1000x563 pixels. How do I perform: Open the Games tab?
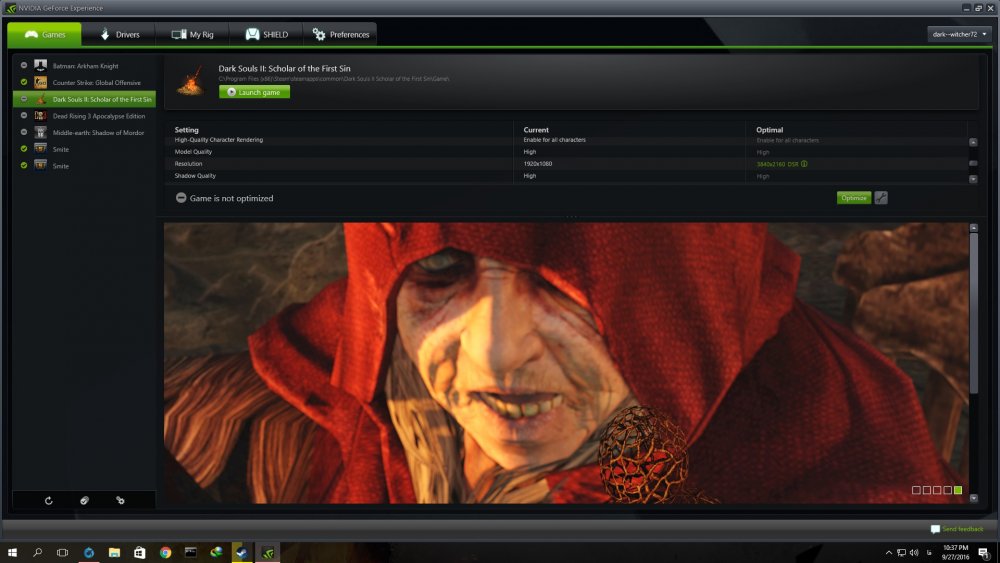[45, 34]
